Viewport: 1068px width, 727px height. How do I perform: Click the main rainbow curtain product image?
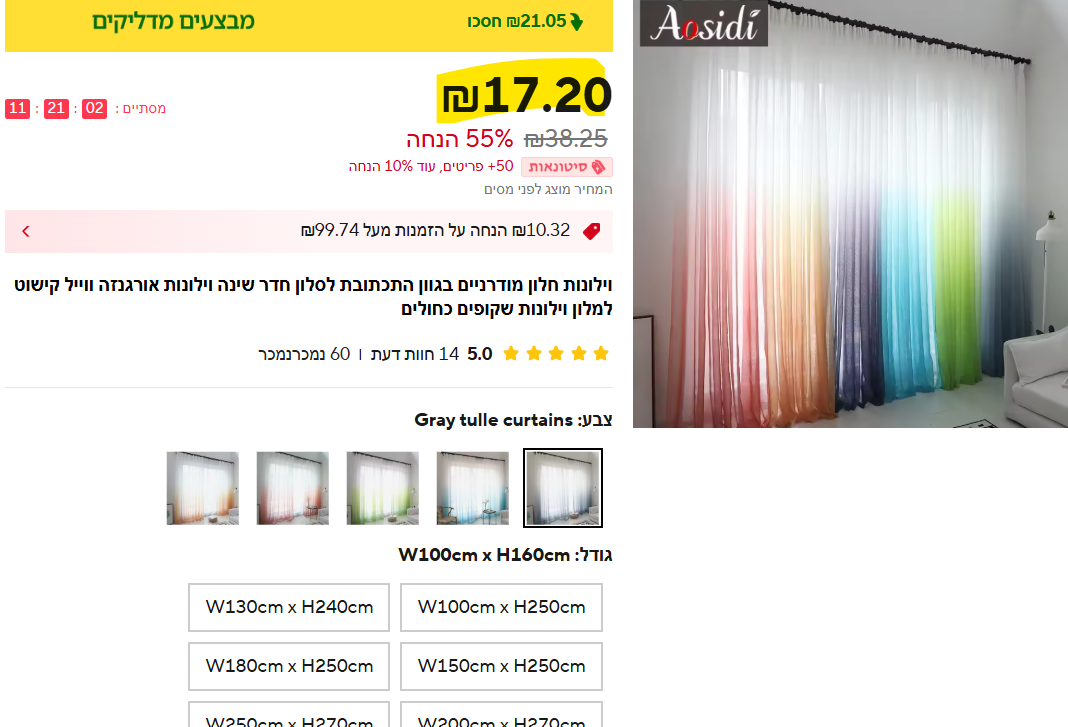(x=850, y=213)
